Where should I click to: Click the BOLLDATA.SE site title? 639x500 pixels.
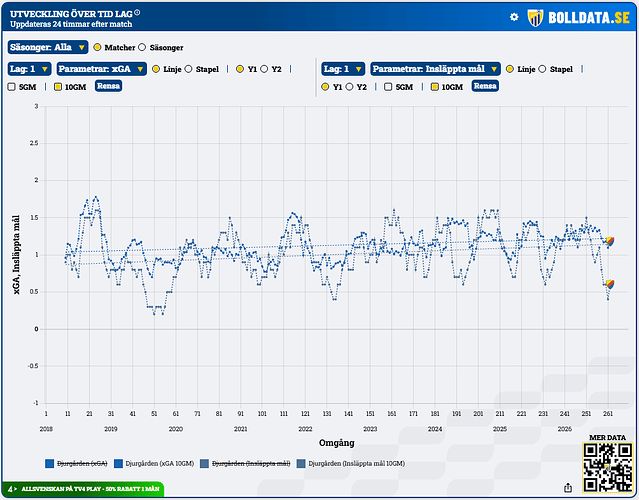589,18
